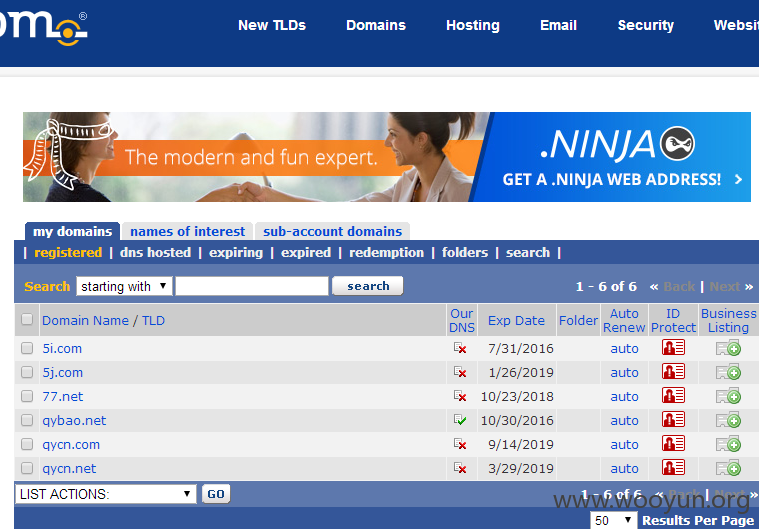Click the green DNS checkmark icon for qybao.net

pyautogui.click(x=460, y=420)
